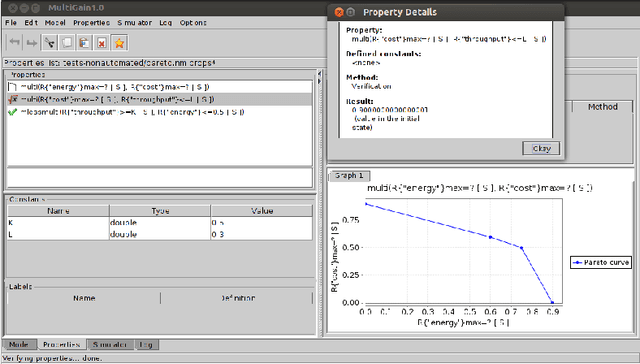
Task: Click the Pareto point at energy 0.0
Action: tap(366, 204)
